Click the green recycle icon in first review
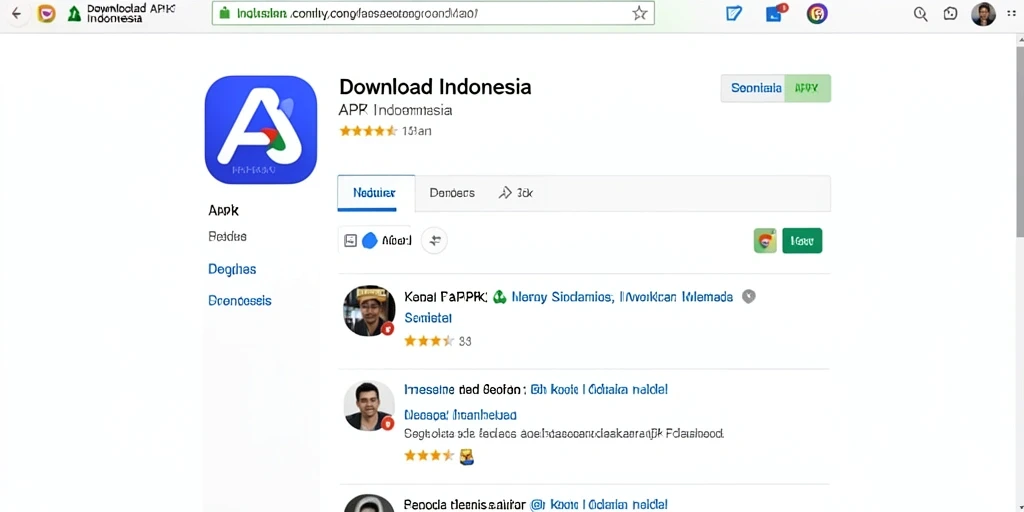This screenshot has width=1024, height=512. [500, 297]
